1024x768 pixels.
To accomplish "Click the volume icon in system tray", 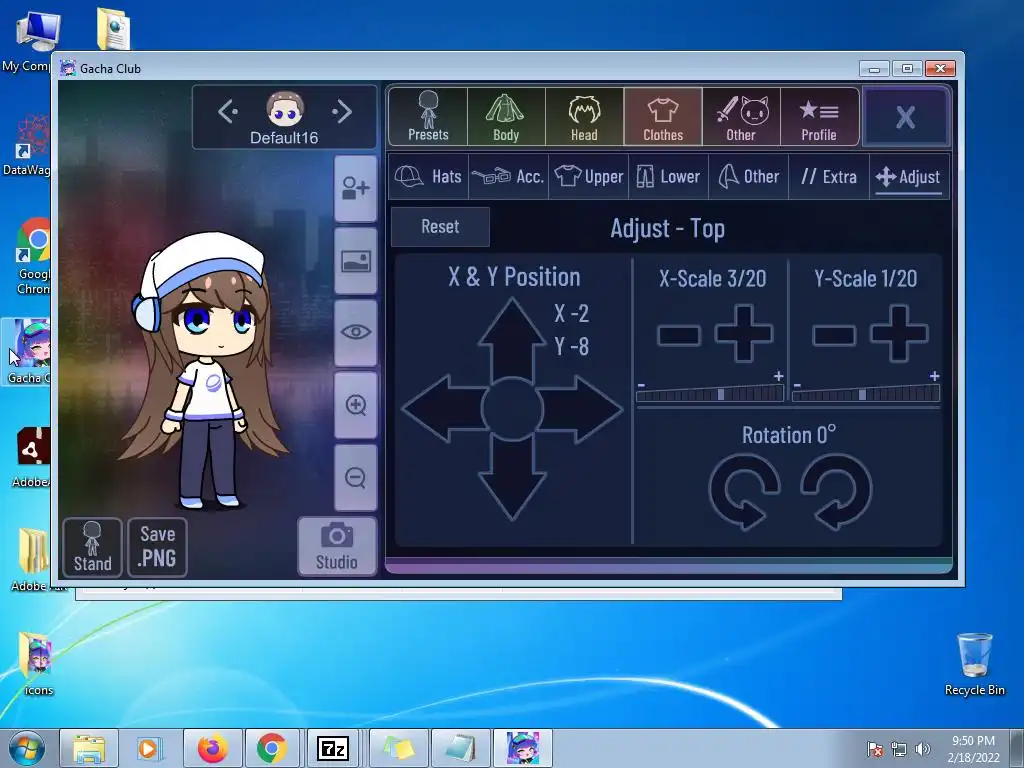I will (x=922, y=749).
